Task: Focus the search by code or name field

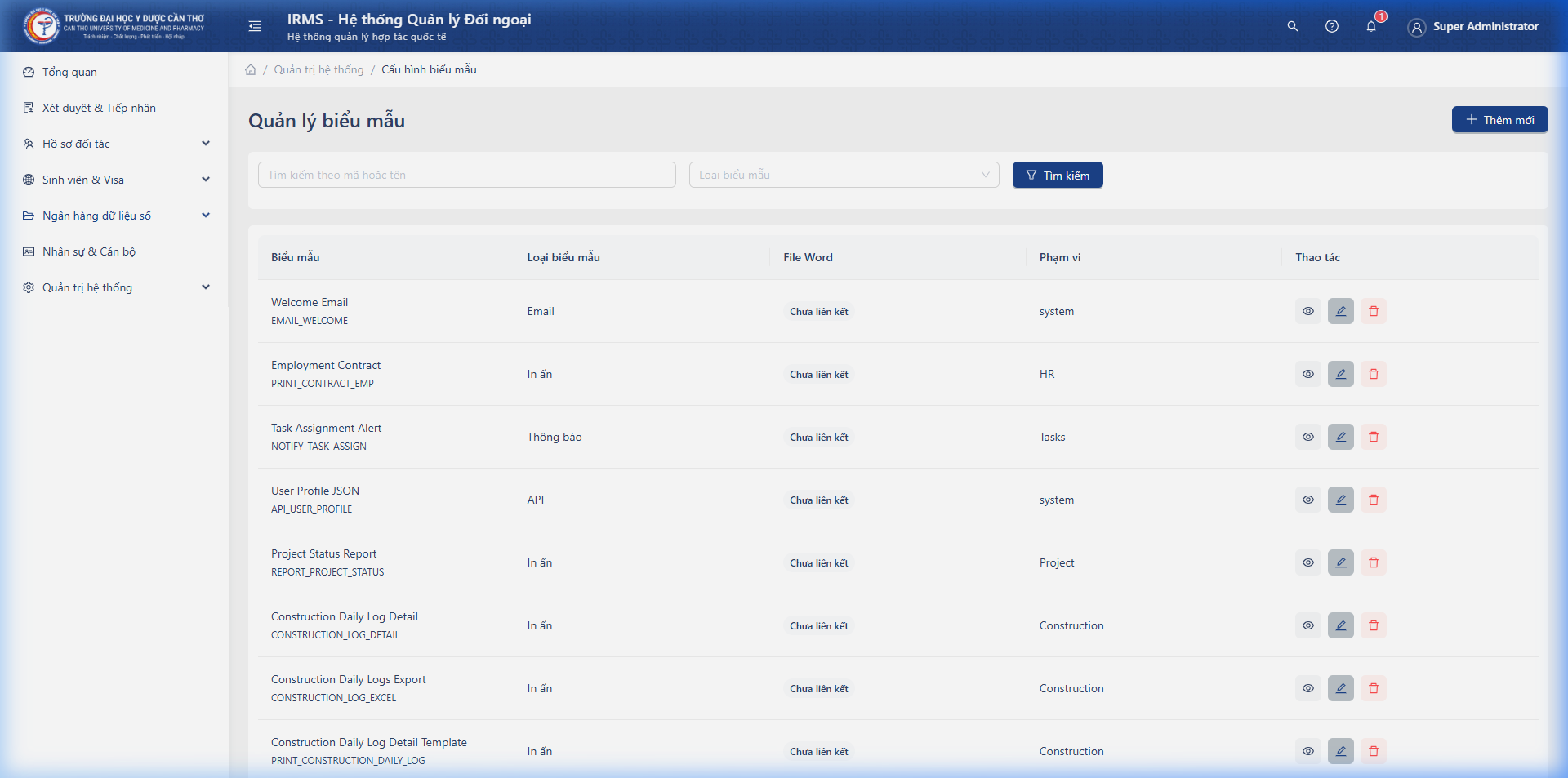Action: point(466,175)
